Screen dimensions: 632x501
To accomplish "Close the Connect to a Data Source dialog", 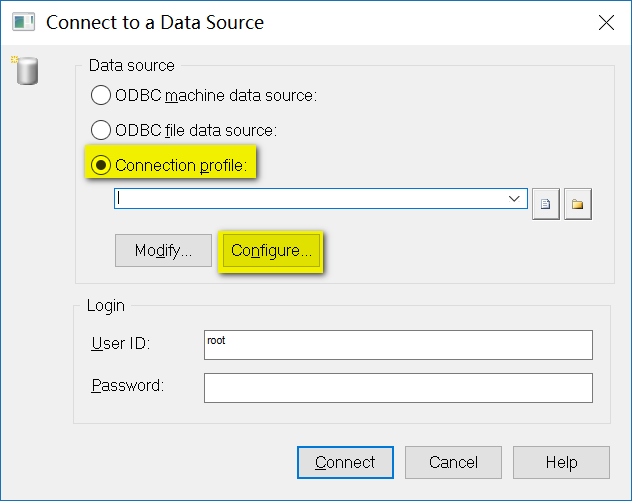I will [606, 21].
